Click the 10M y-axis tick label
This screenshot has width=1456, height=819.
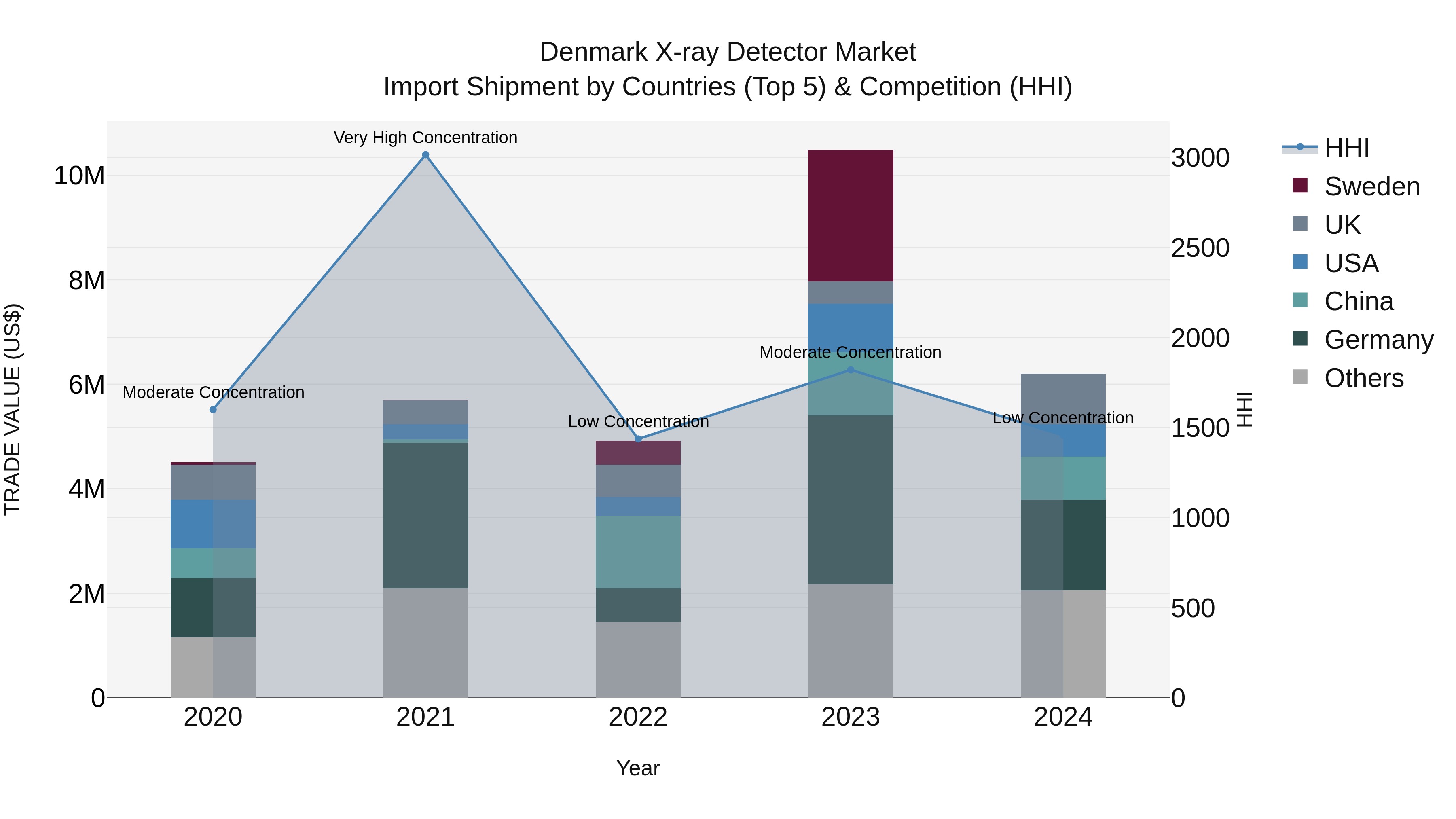coord(79,176)
